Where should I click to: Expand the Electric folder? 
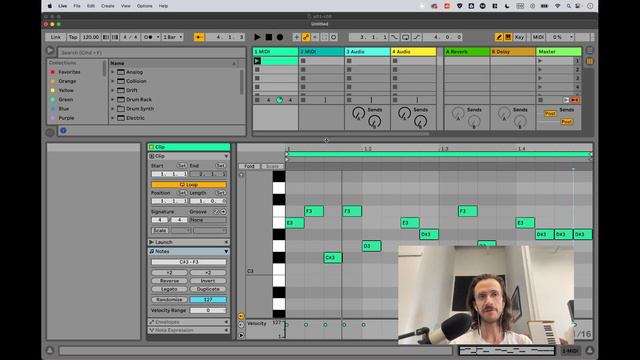(113, 118)
